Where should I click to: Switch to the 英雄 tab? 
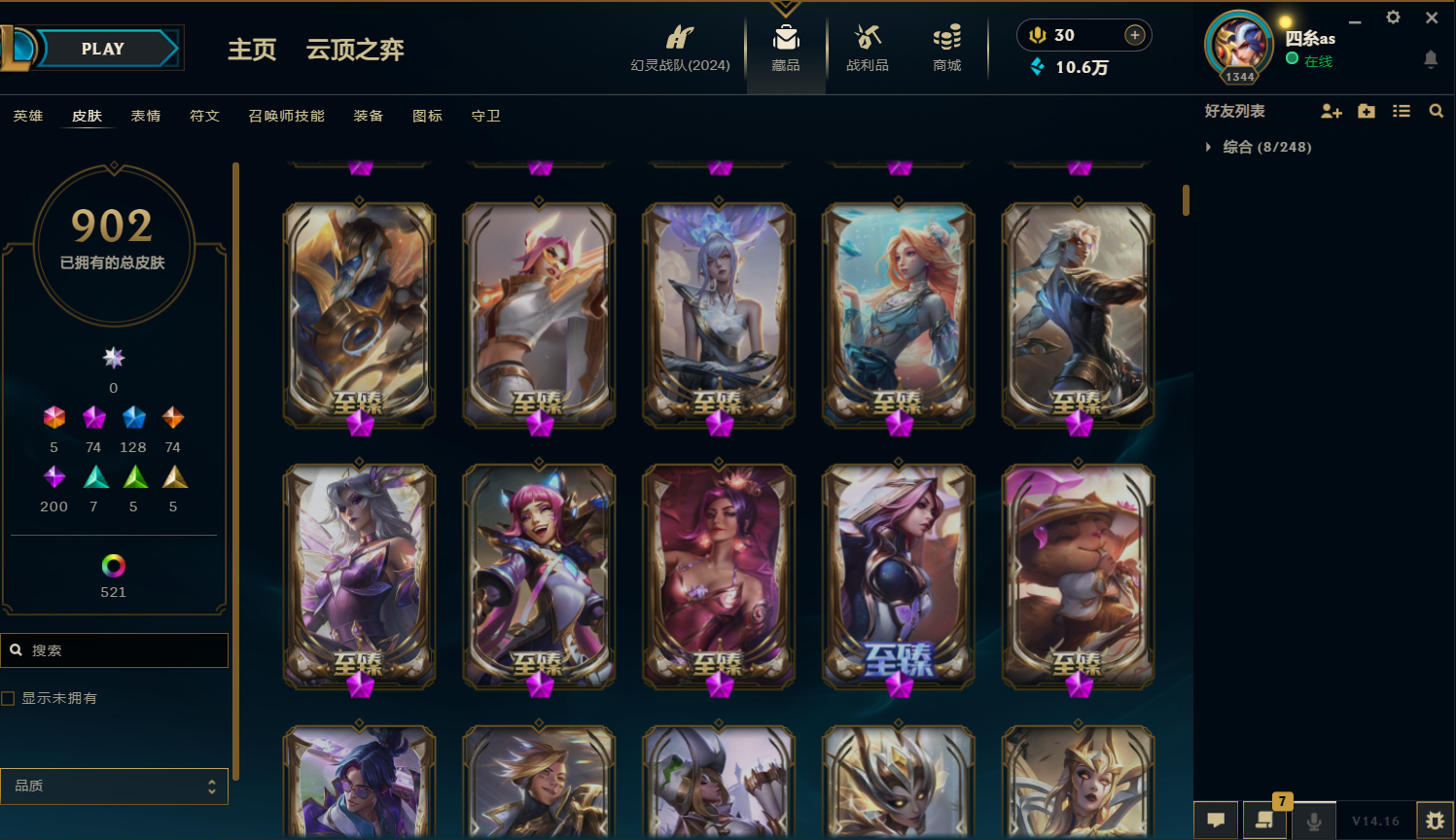(28, 116)
